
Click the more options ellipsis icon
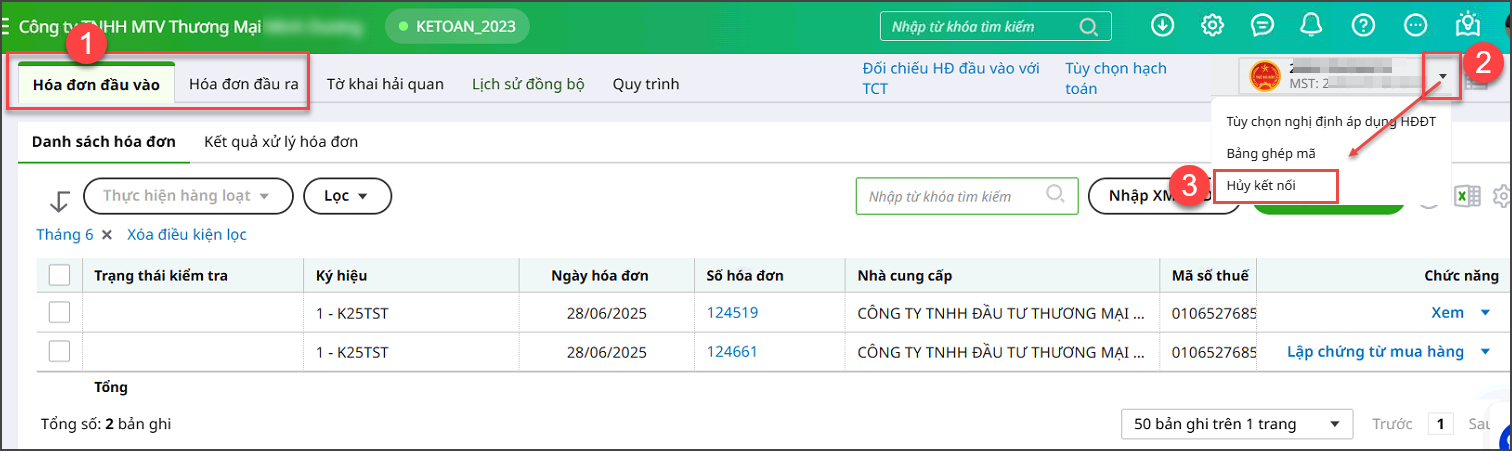1415,26
